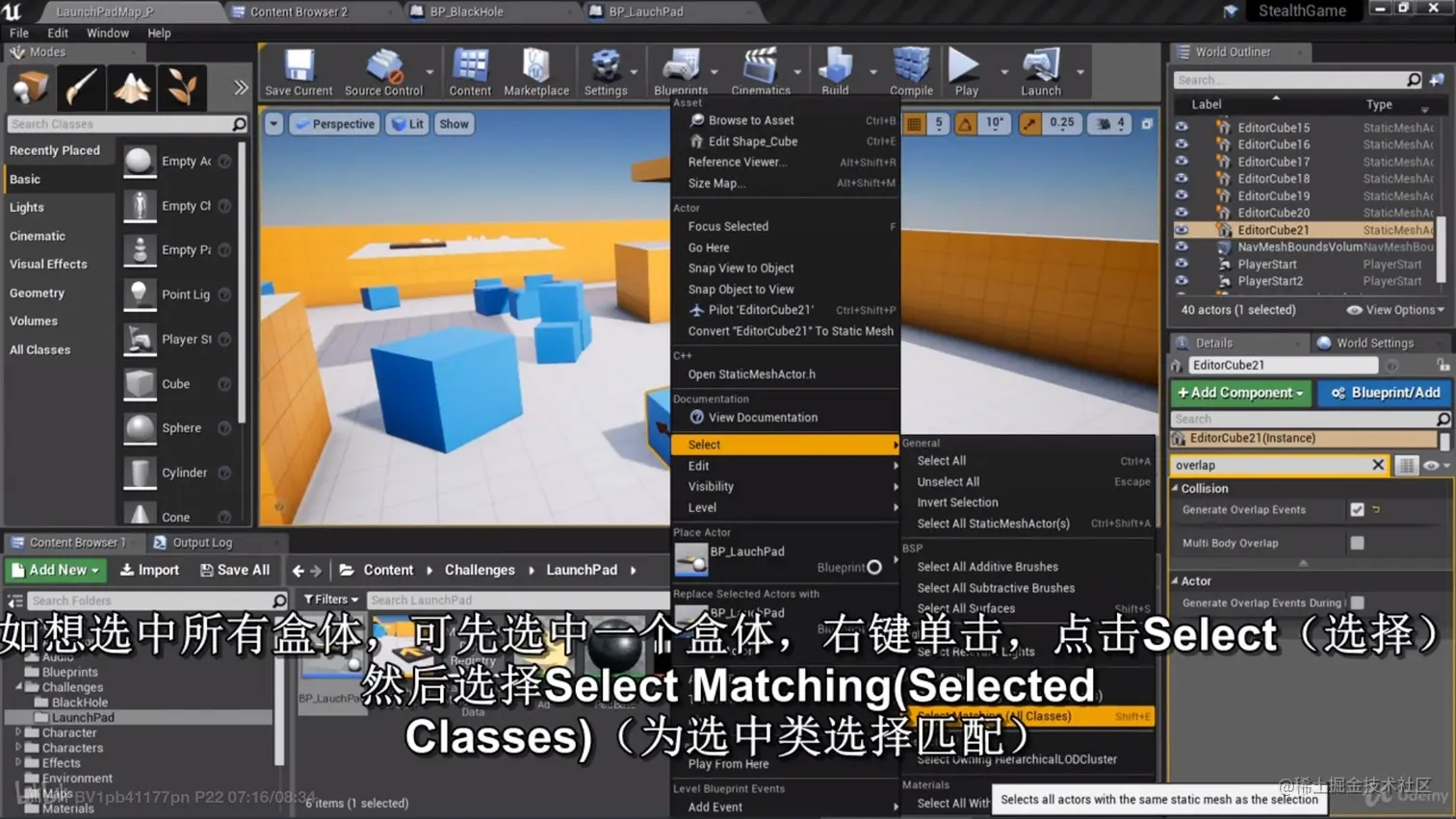Click the Player Start actor icon
The width and height of the screenshot is (1456, 819).
[x=140, y=339]
